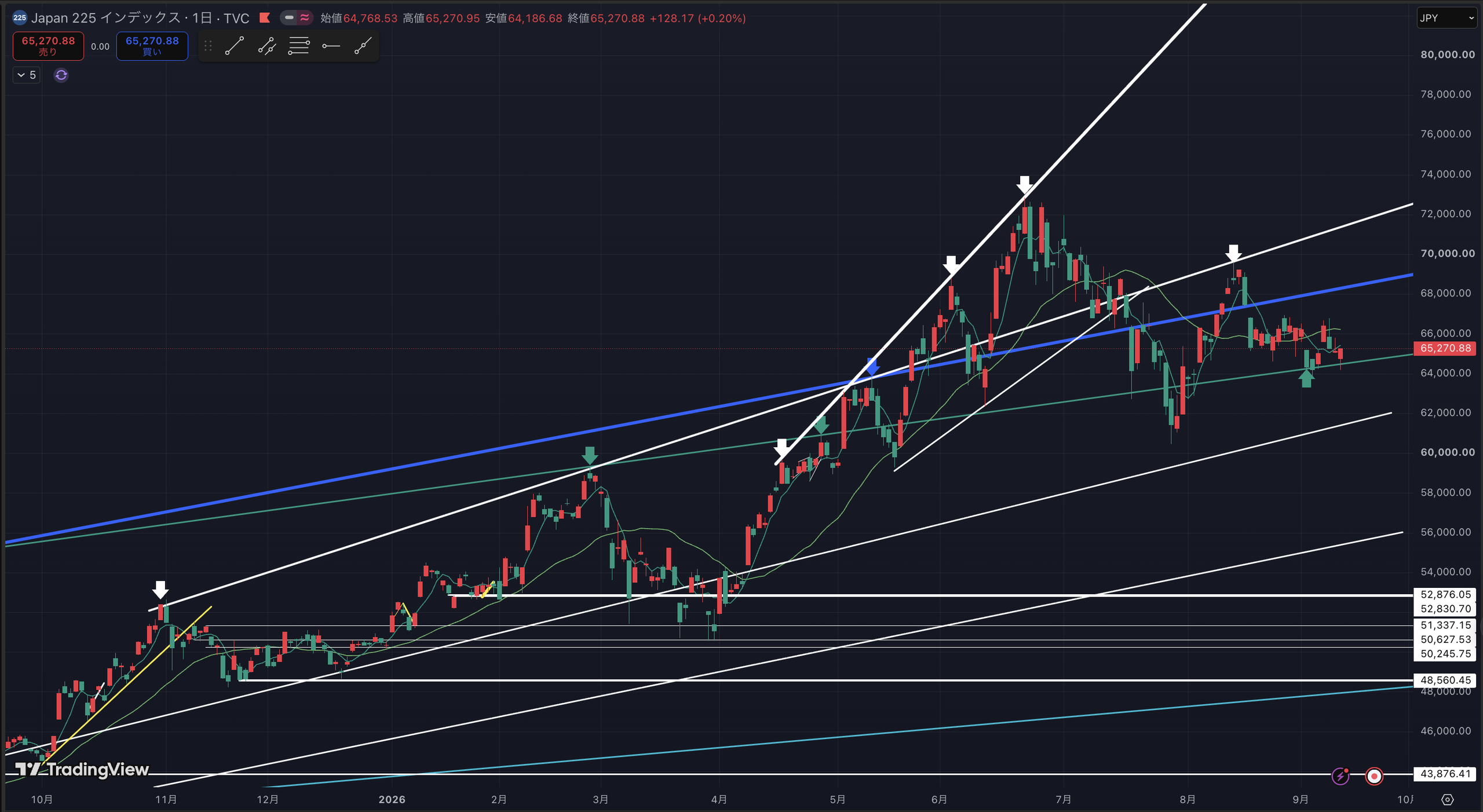Click the TradingView logo link

click(82, 769)
